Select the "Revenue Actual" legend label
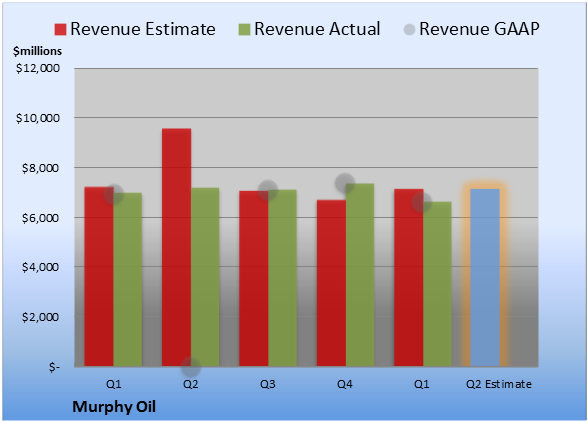The image size is (588, 422). tap(317, 29)
